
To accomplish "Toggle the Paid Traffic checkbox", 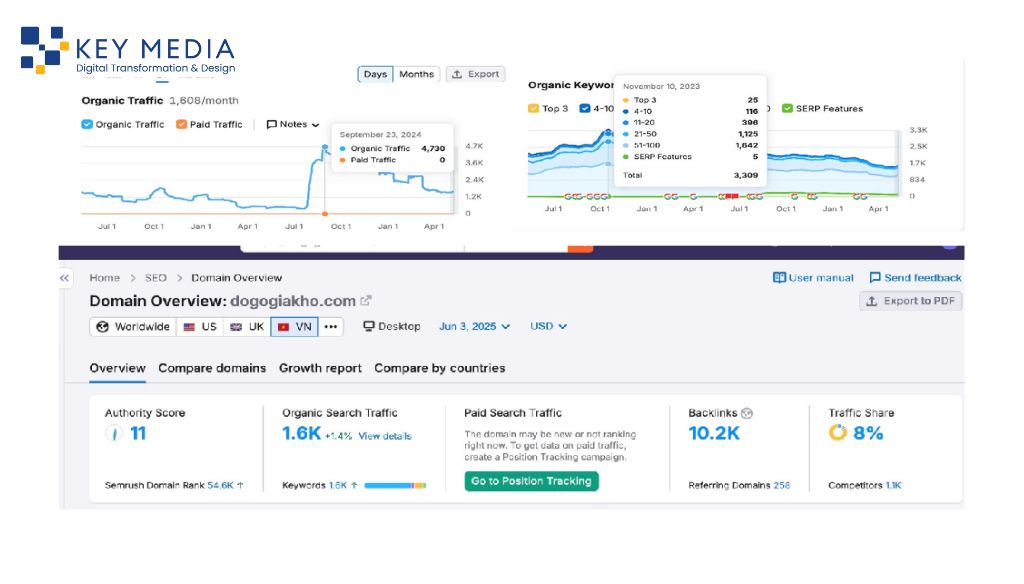I will coord(182,124).
